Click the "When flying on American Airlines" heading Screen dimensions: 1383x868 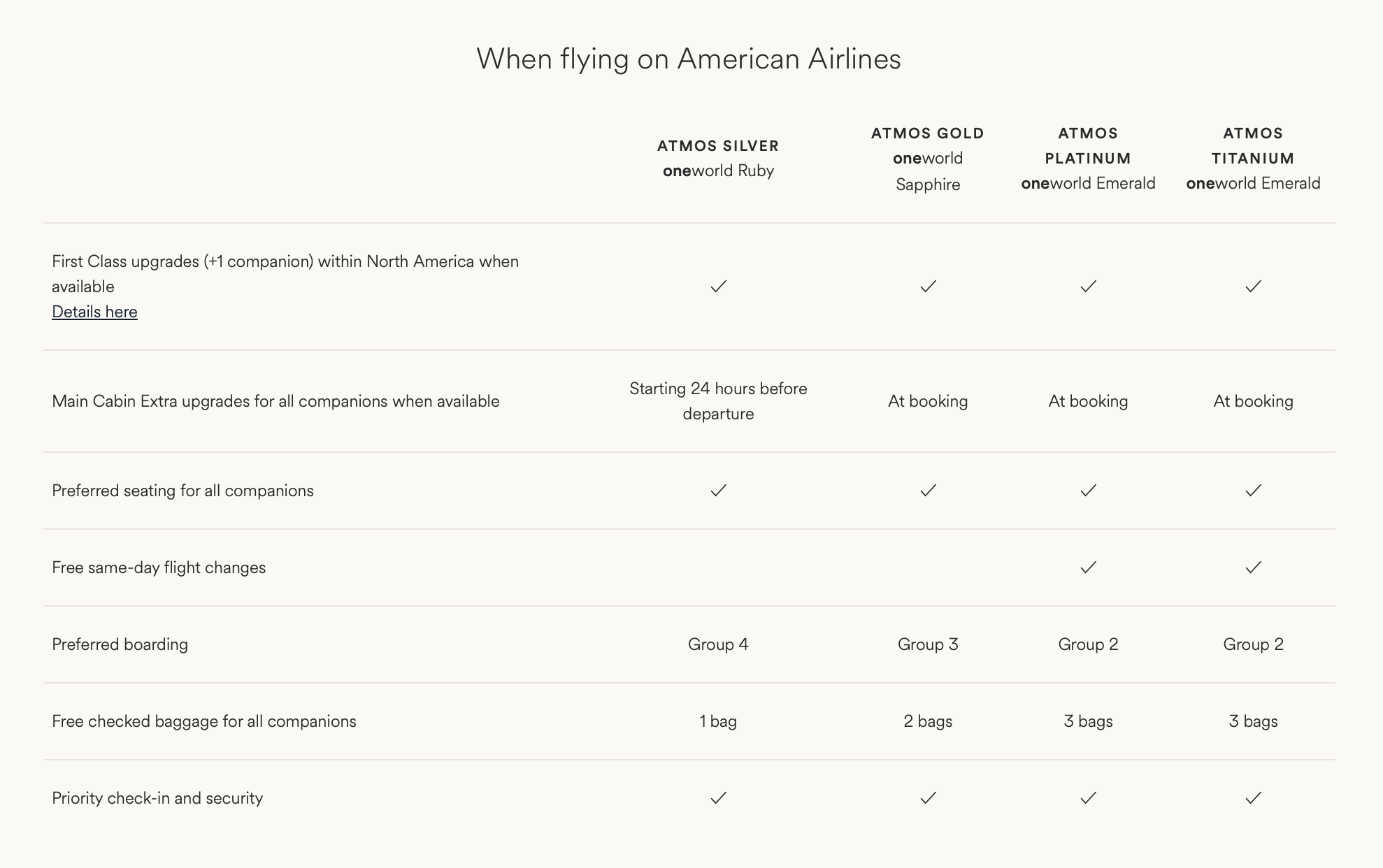point(689,59)
